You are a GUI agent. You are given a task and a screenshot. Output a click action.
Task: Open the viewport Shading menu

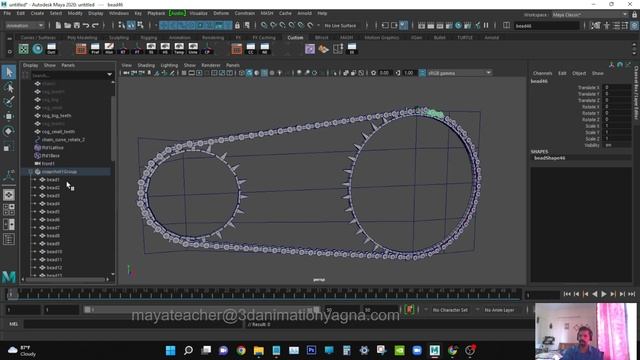point(146,65)
